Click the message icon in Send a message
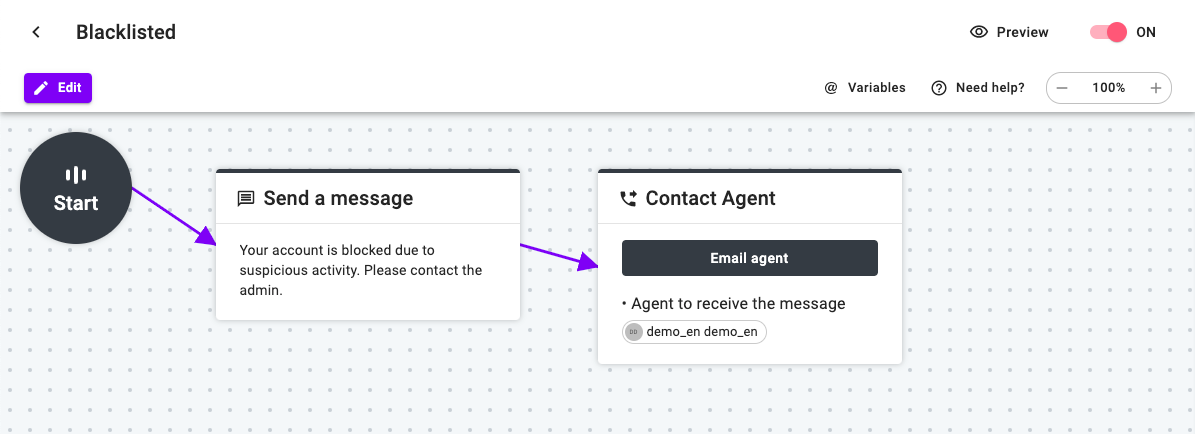The height and width of the screenshot is (434, 1195). click(245, 199)
